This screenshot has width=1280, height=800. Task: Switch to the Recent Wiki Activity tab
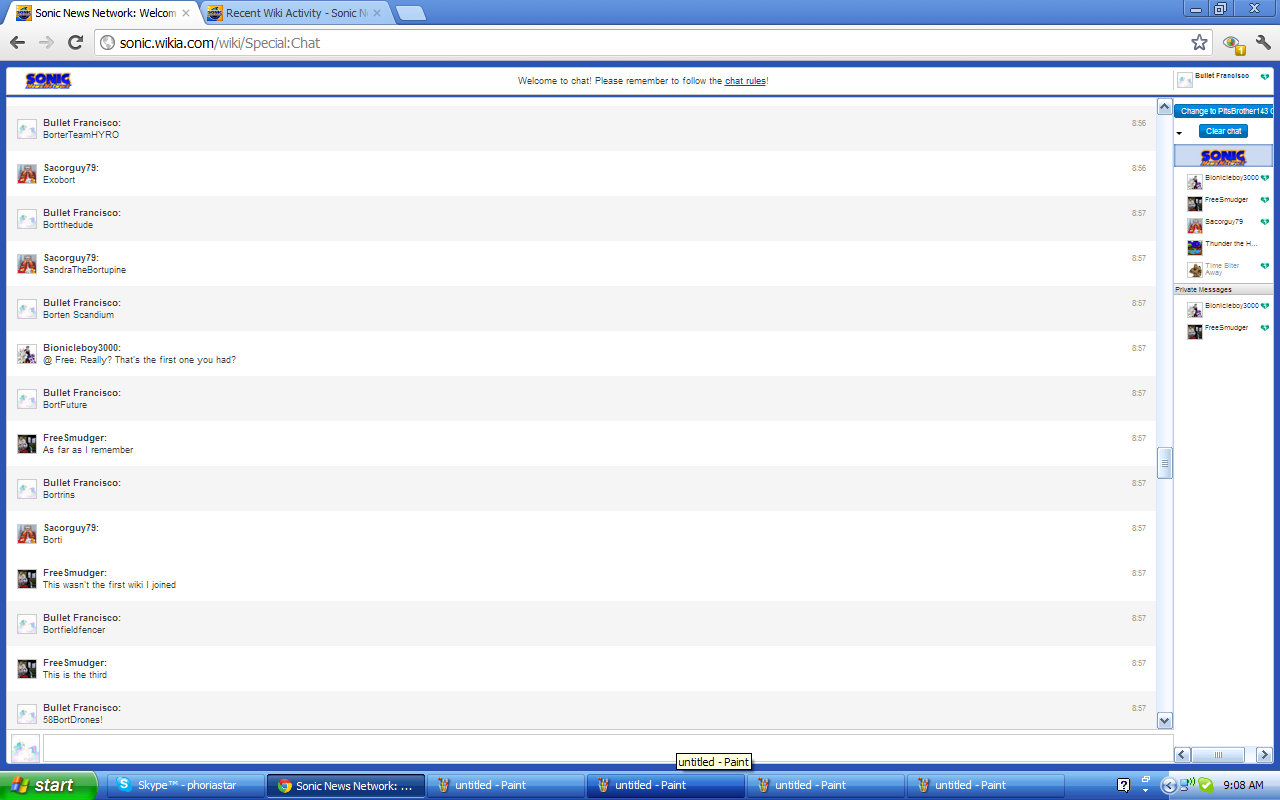pos(285,13)
